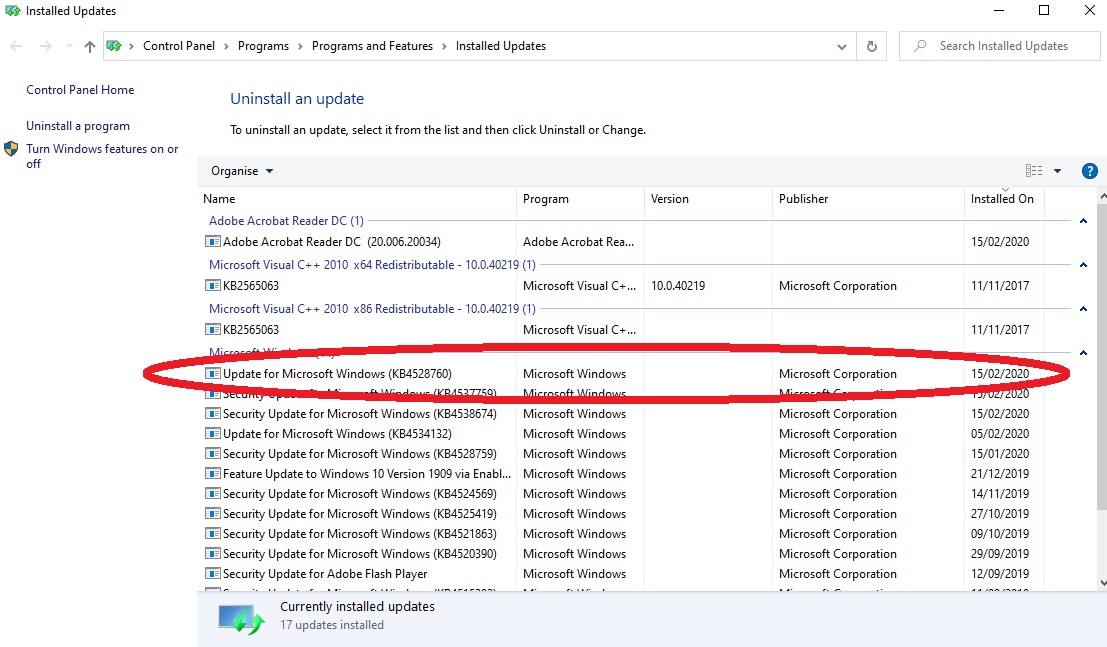
Task: Collapse Visual C++ 2010 x86 Redistributable group
Action: 1083,309
